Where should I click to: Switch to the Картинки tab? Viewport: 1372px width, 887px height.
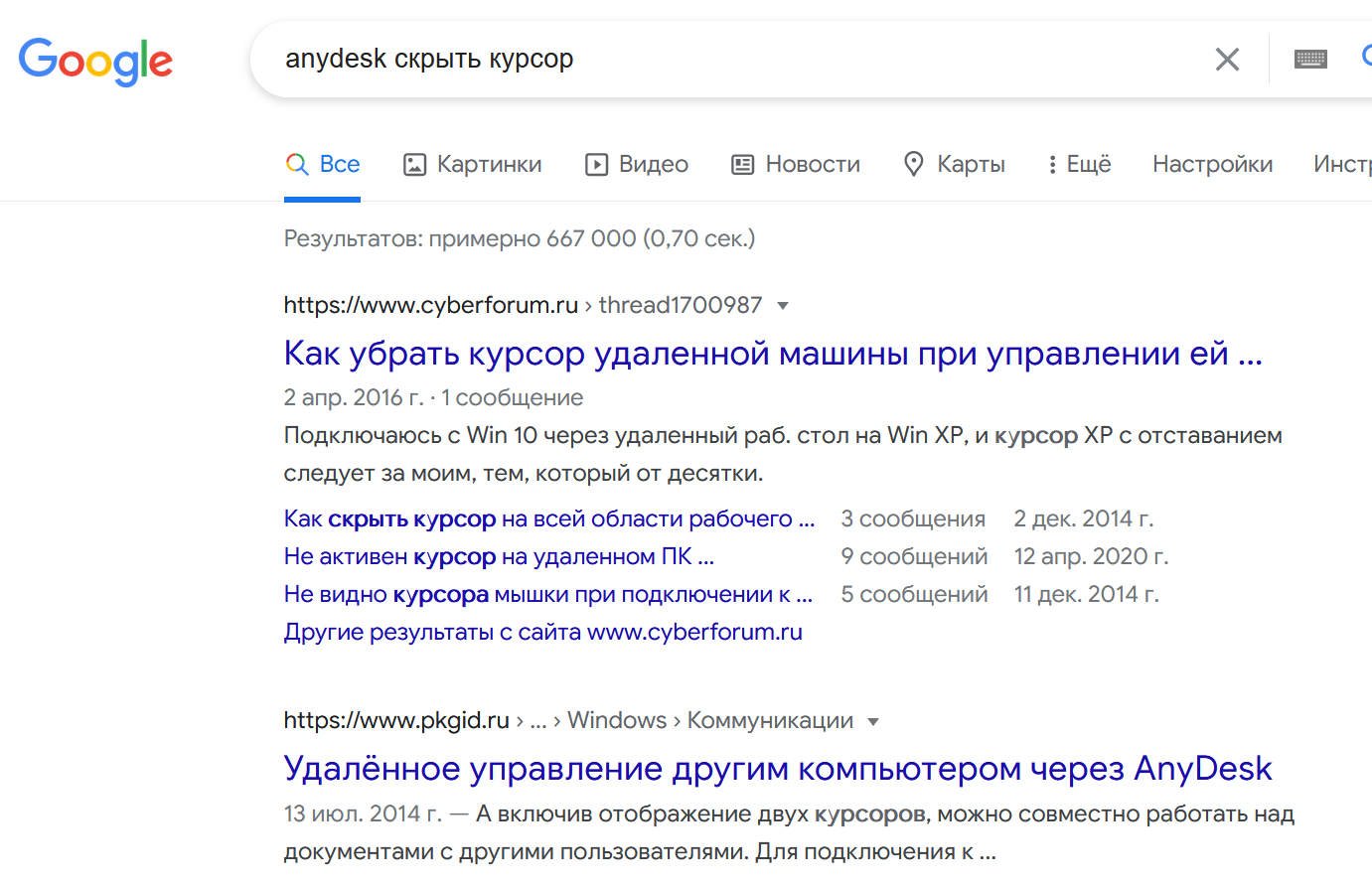click(x=472, y=165)
